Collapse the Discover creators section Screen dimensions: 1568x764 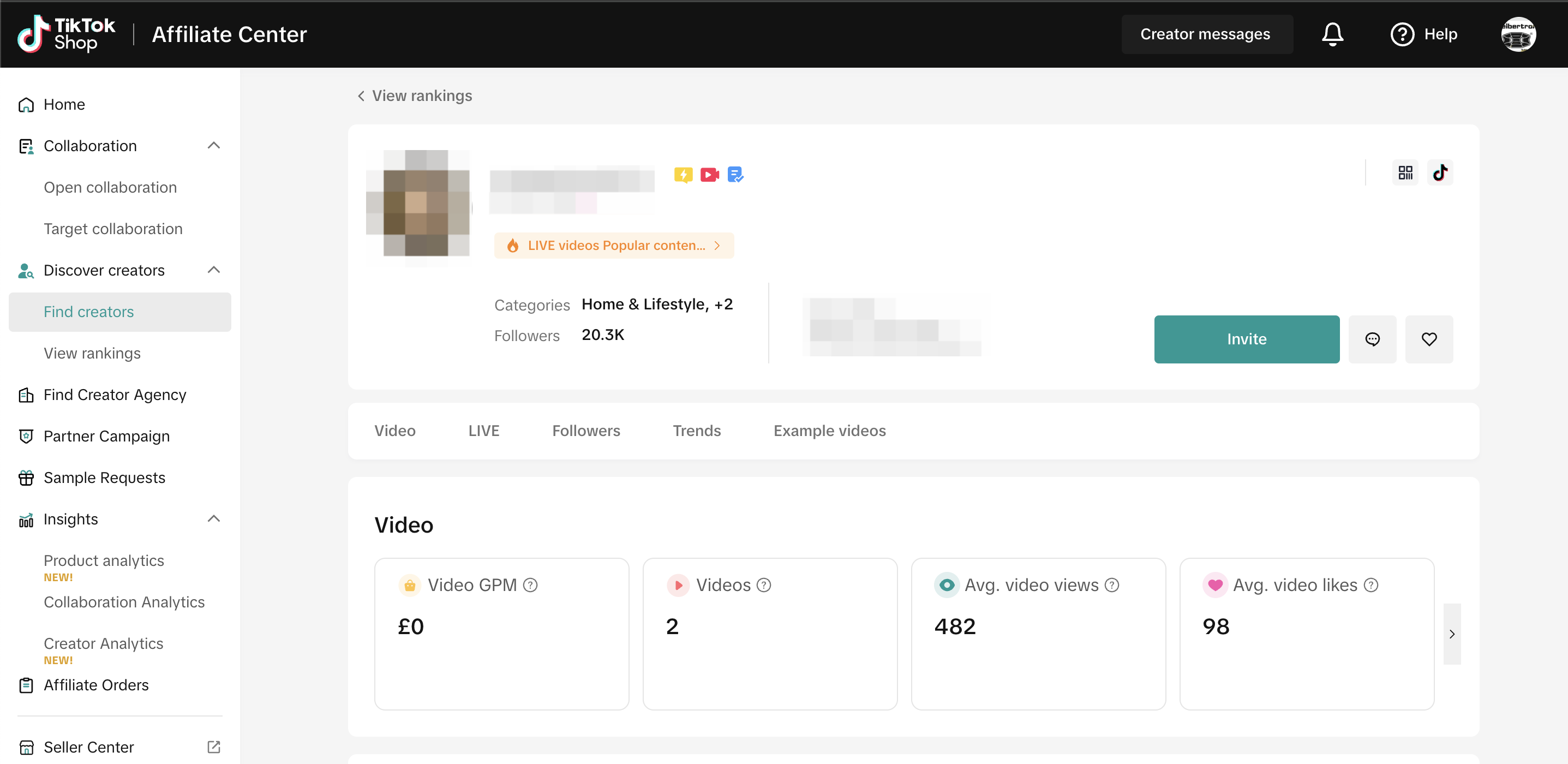(x=214, y=270)
